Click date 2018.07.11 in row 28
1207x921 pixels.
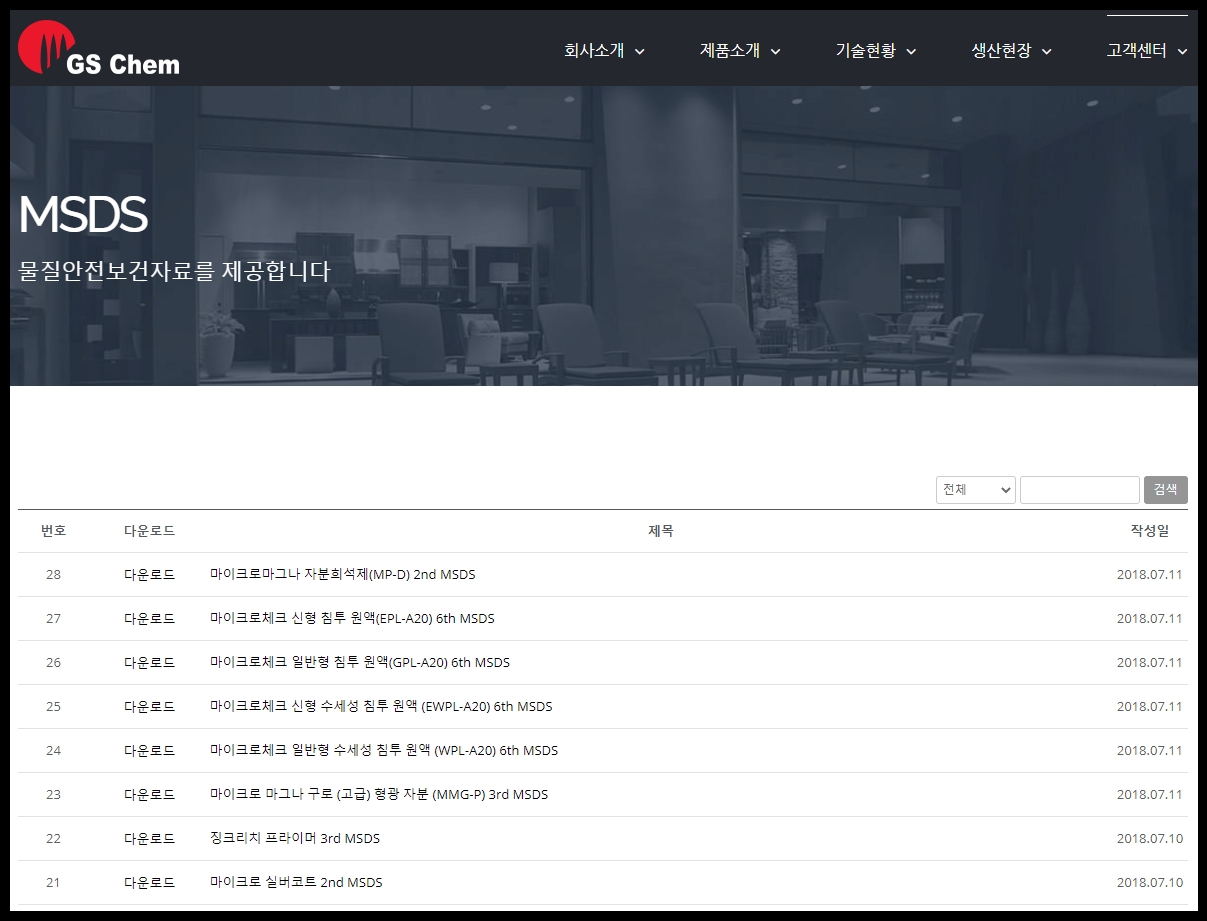pos(1150,575)
